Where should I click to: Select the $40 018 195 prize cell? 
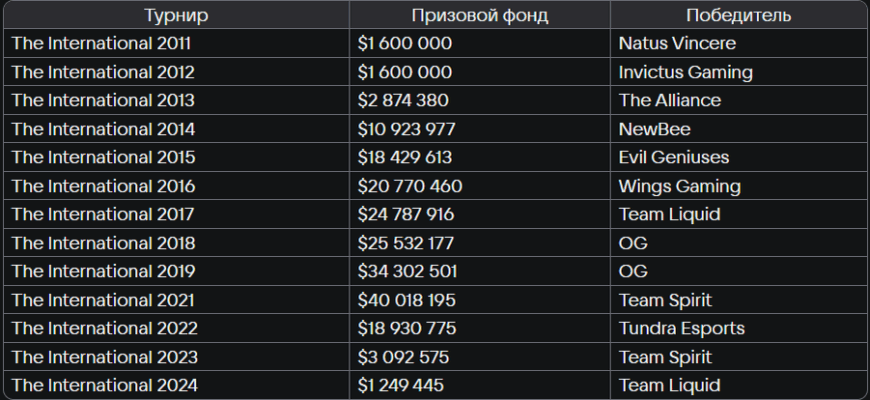(x=407, y=300)
